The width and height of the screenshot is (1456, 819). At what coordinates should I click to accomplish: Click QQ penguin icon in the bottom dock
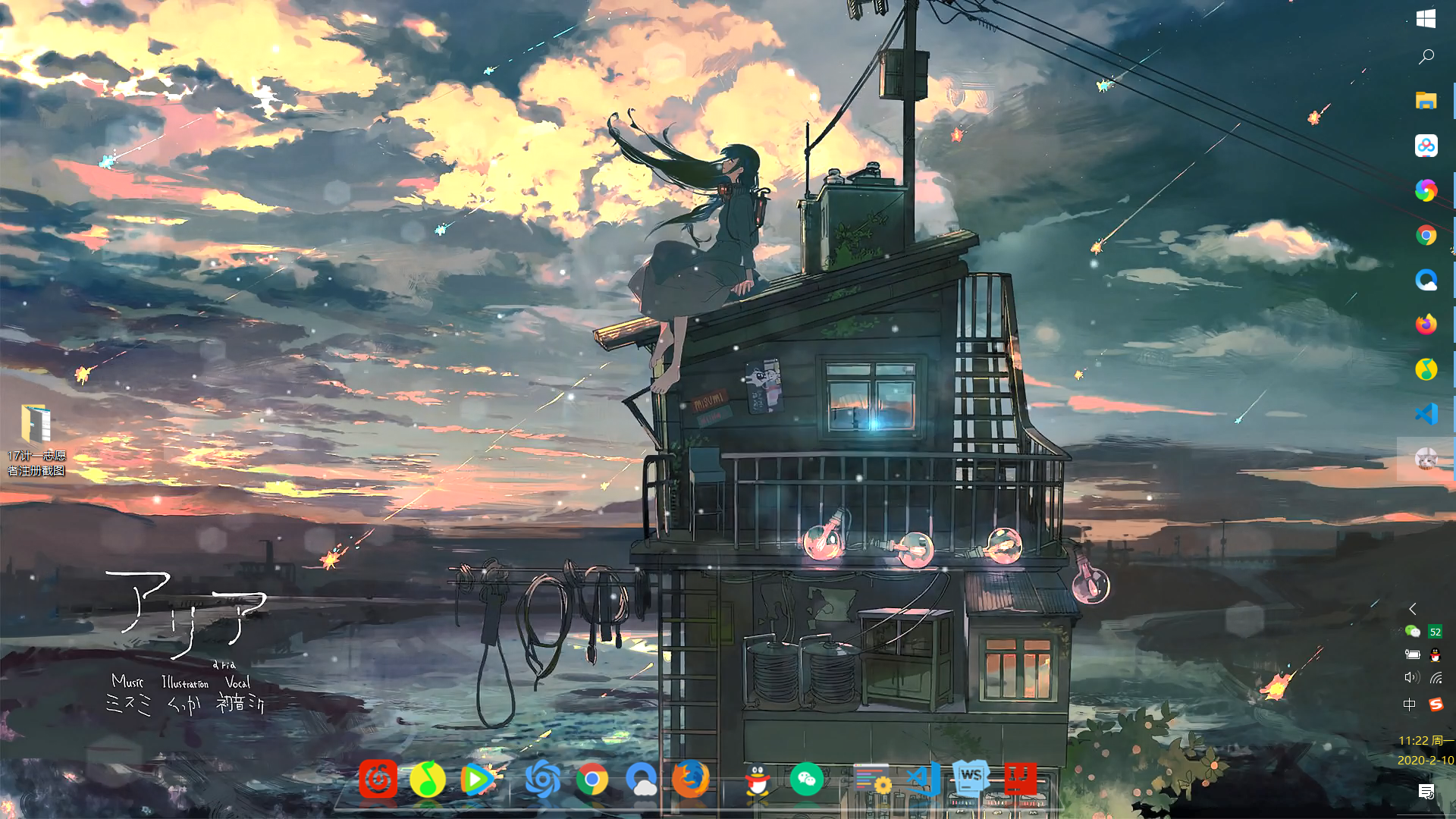(757, 779)
